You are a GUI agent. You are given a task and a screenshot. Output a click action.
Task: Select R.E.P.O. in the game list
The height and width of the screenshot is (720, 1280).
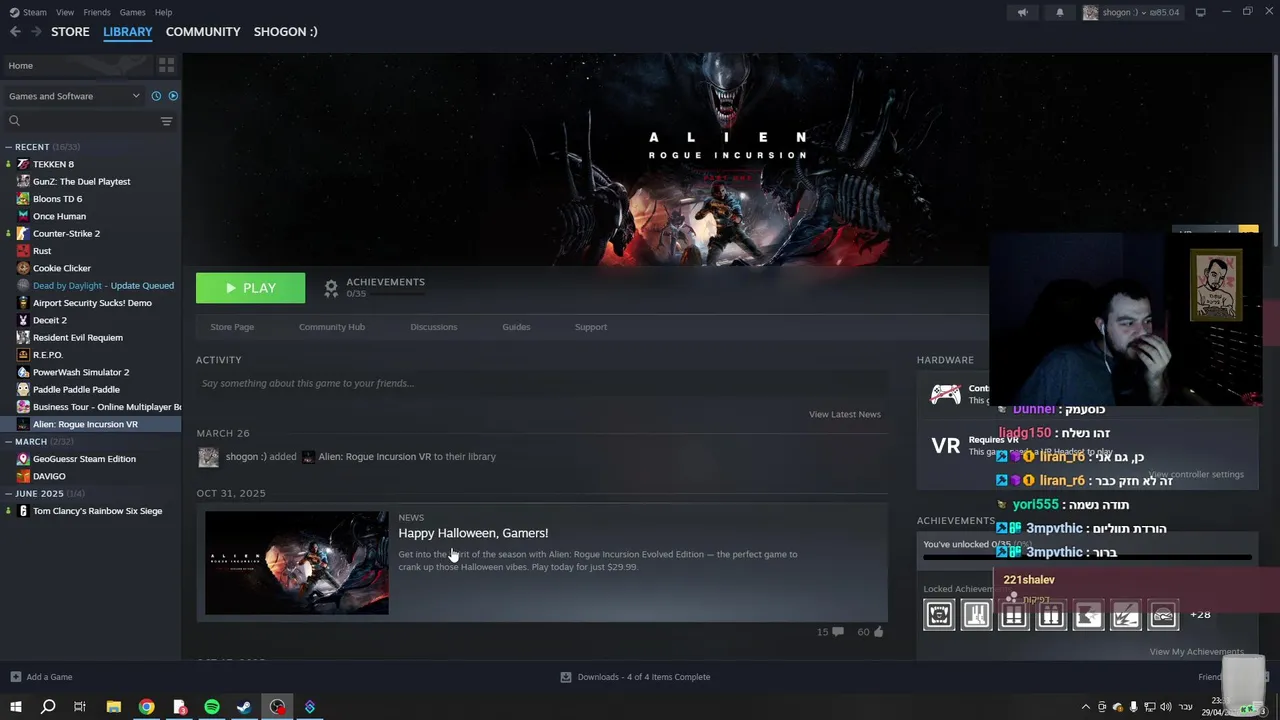(x=47, y=355)
